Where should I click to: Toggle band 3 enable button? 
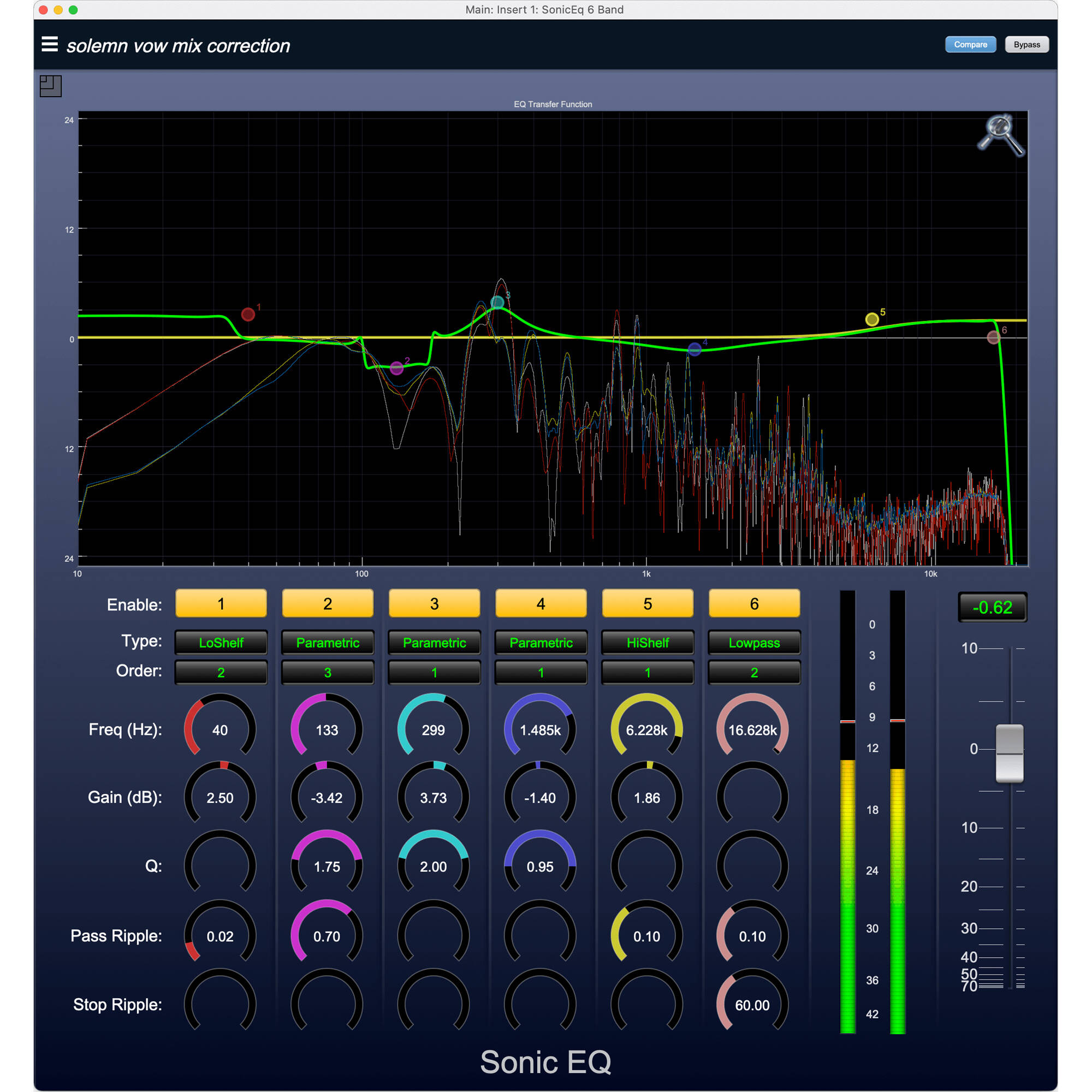[434, 604]
